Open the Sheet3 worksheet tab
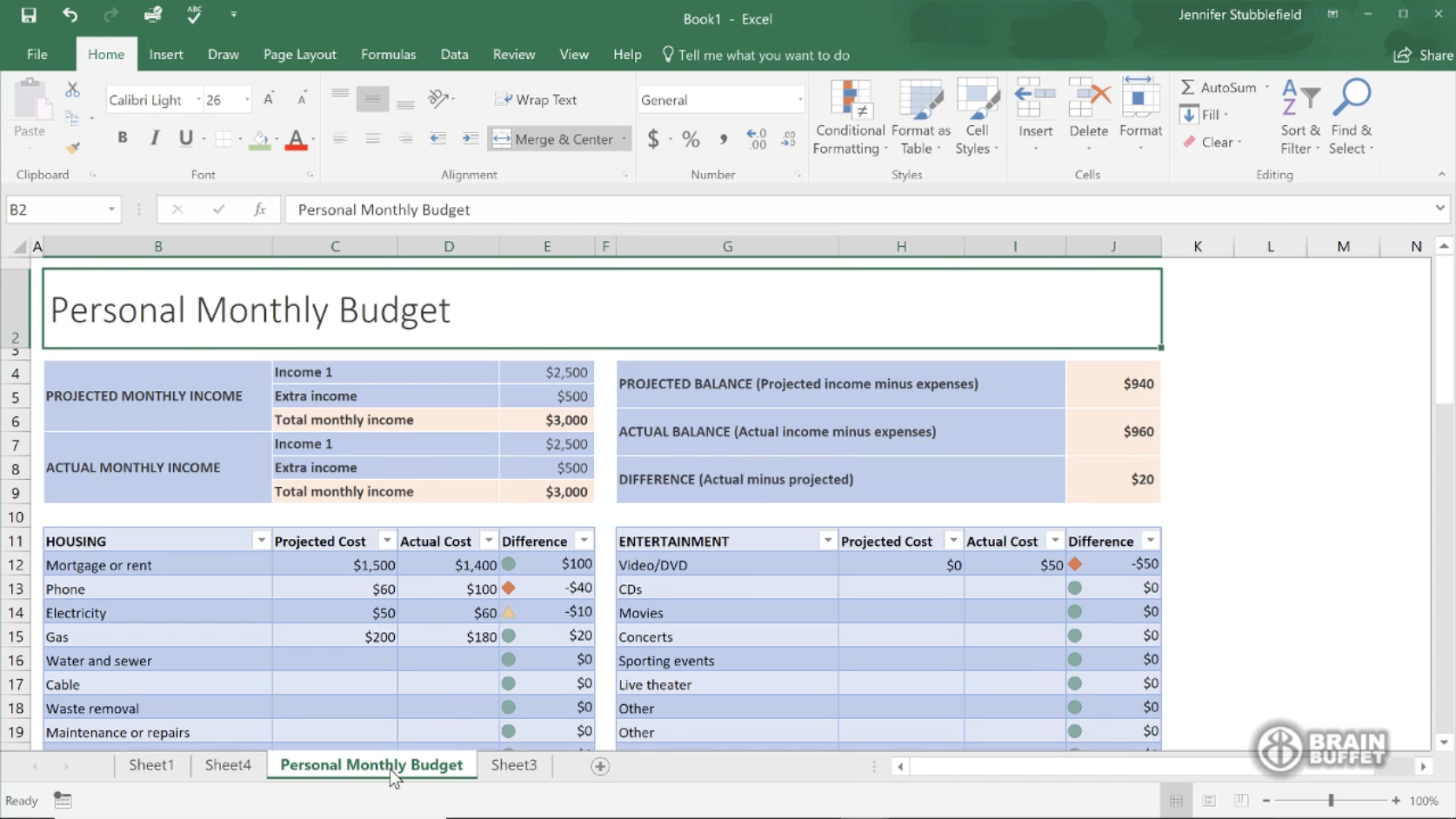This screenshot has width=1456, height=819. tap(513, 765)
